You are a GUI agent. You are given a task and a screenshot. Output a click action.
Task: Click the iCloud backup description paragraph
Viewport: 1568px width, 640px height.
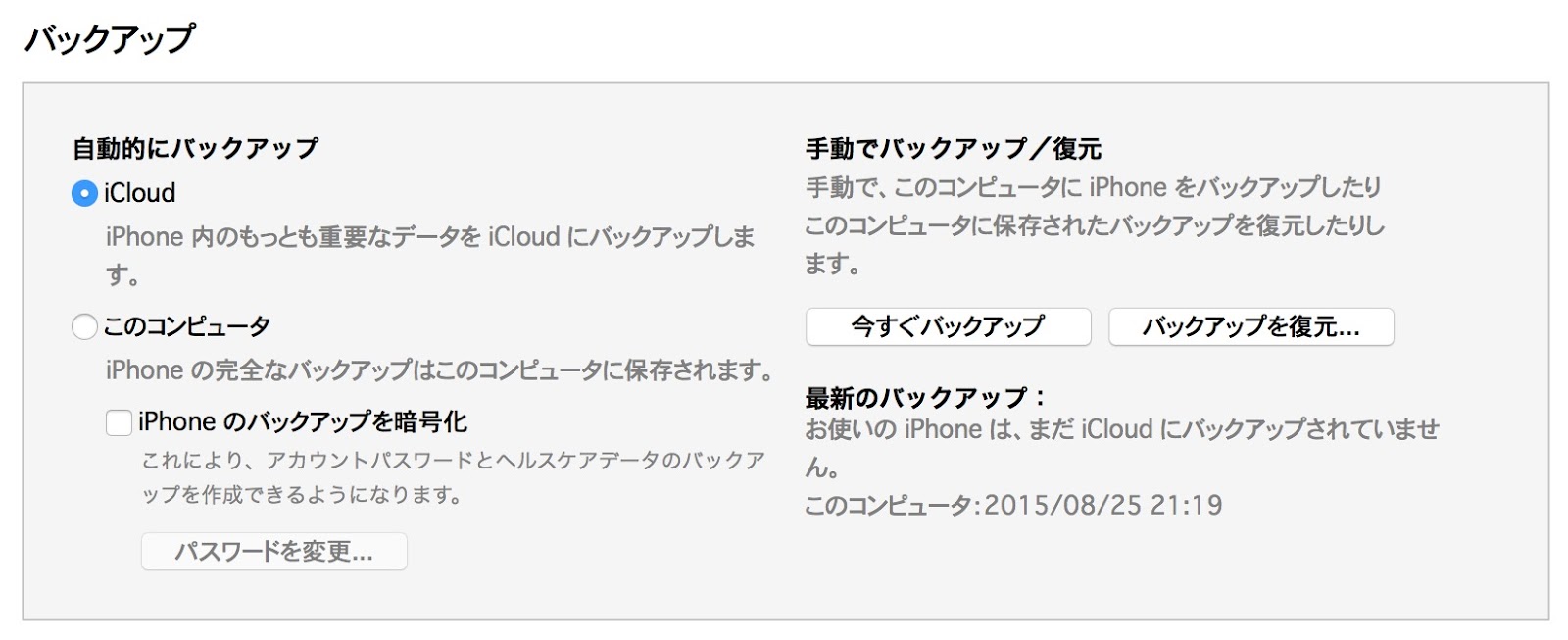[430, 255]
